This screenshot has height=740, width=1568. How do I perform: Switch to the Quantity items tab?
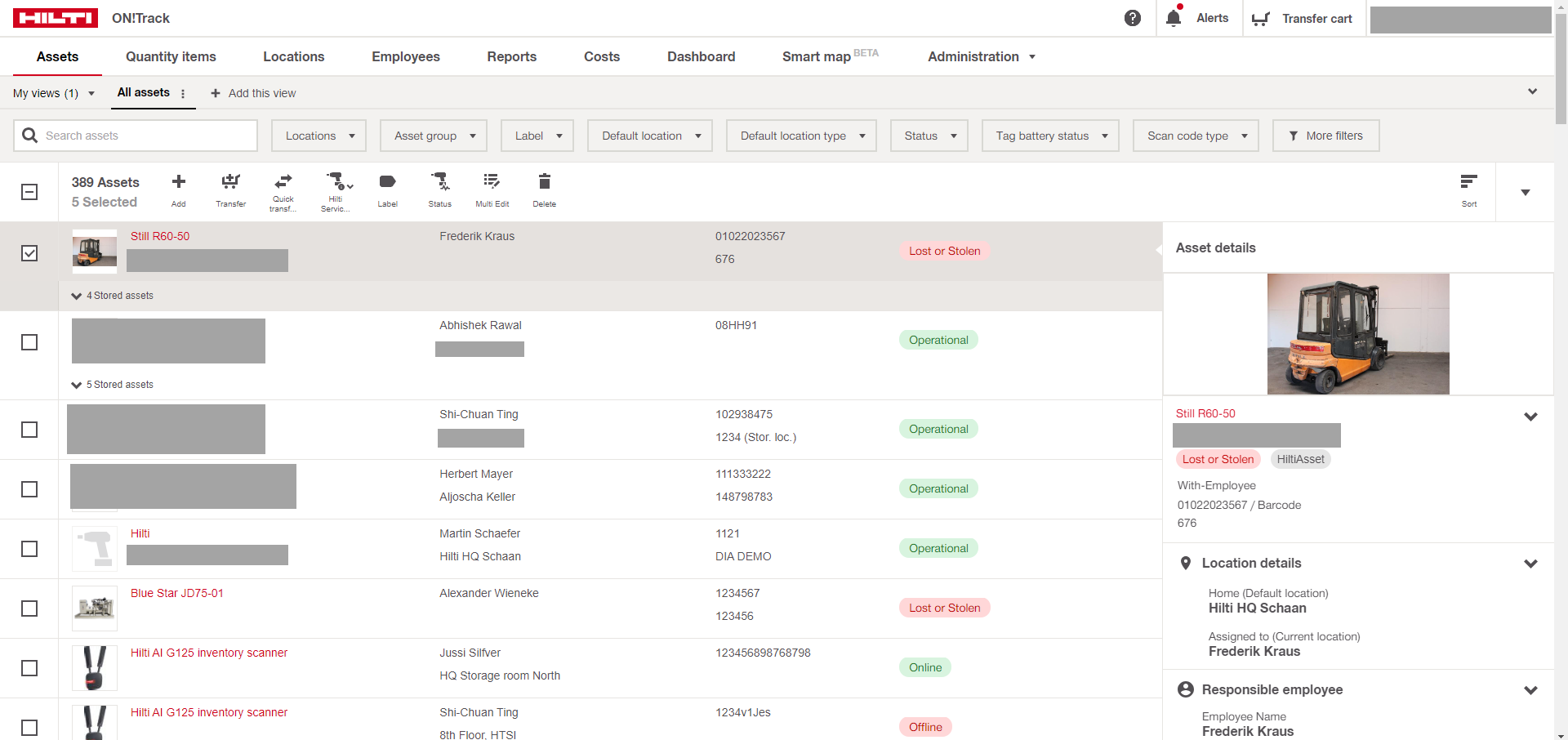pyautogui.click(x=171, y=56)
